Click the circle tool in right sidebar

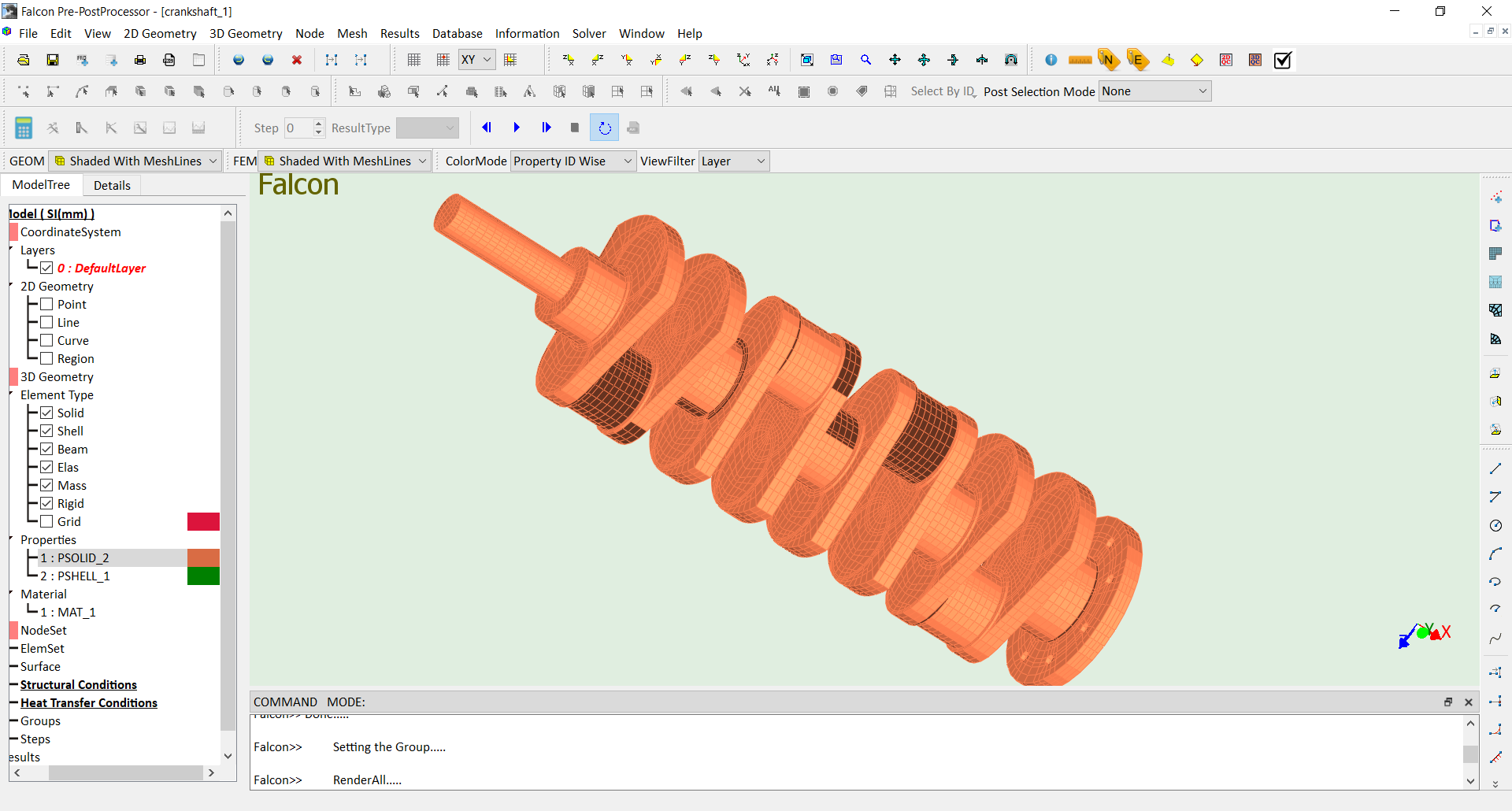tap(1495, 525)
